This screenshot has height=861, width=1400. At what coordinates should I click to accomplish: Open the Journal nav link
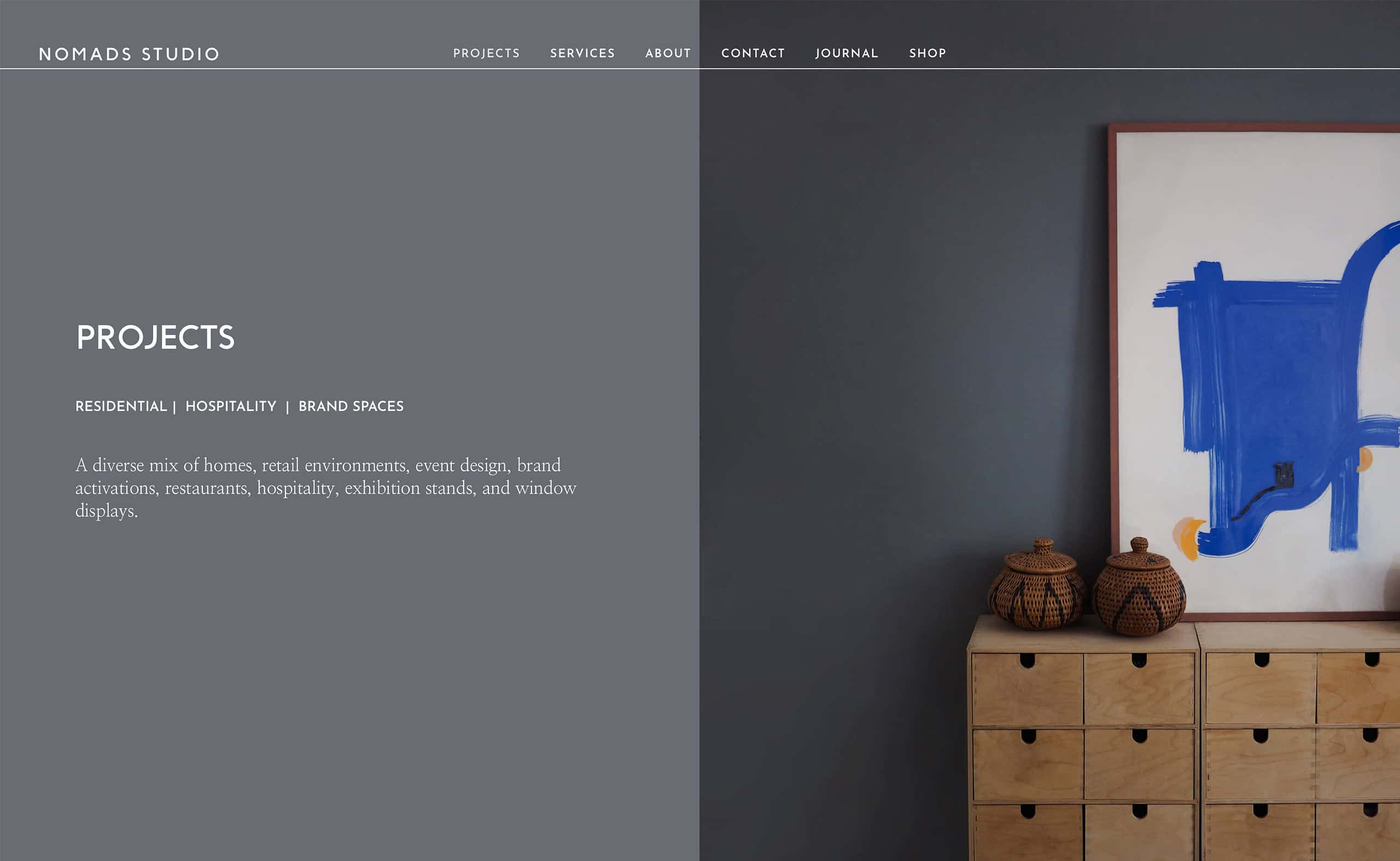[847, 53]
